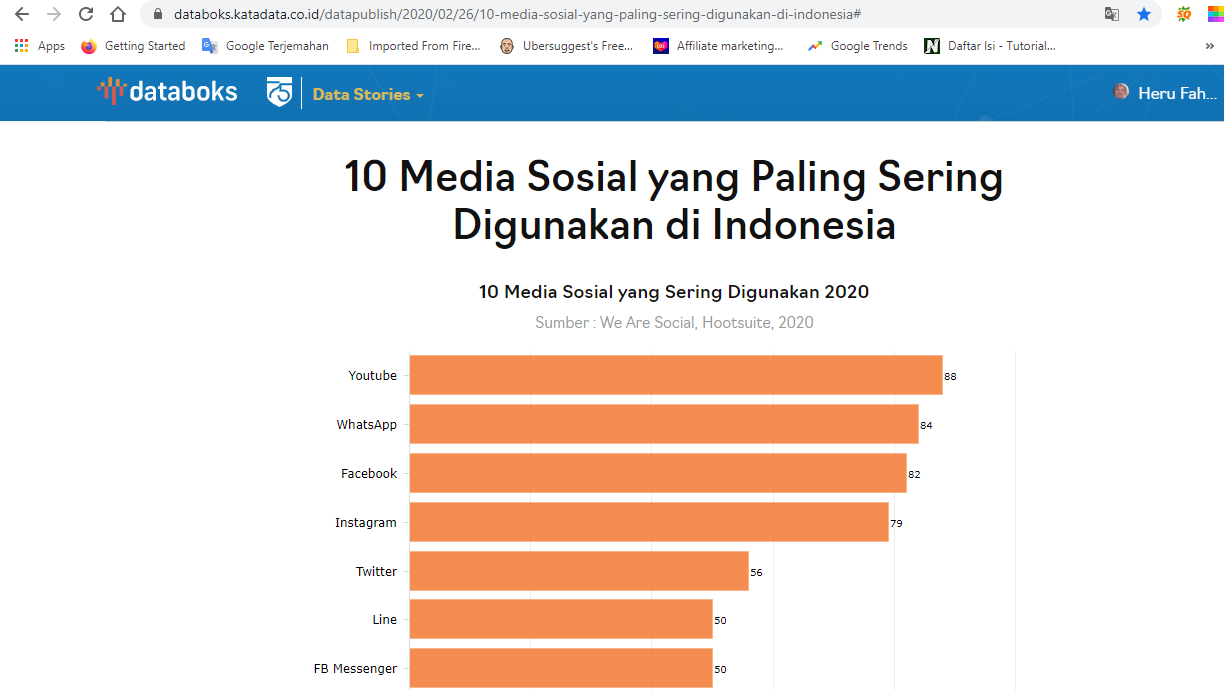This screenshot has height=690, width=1224.
Task: Reload the page with the refresh icon
Action: [x=85, y=16]
